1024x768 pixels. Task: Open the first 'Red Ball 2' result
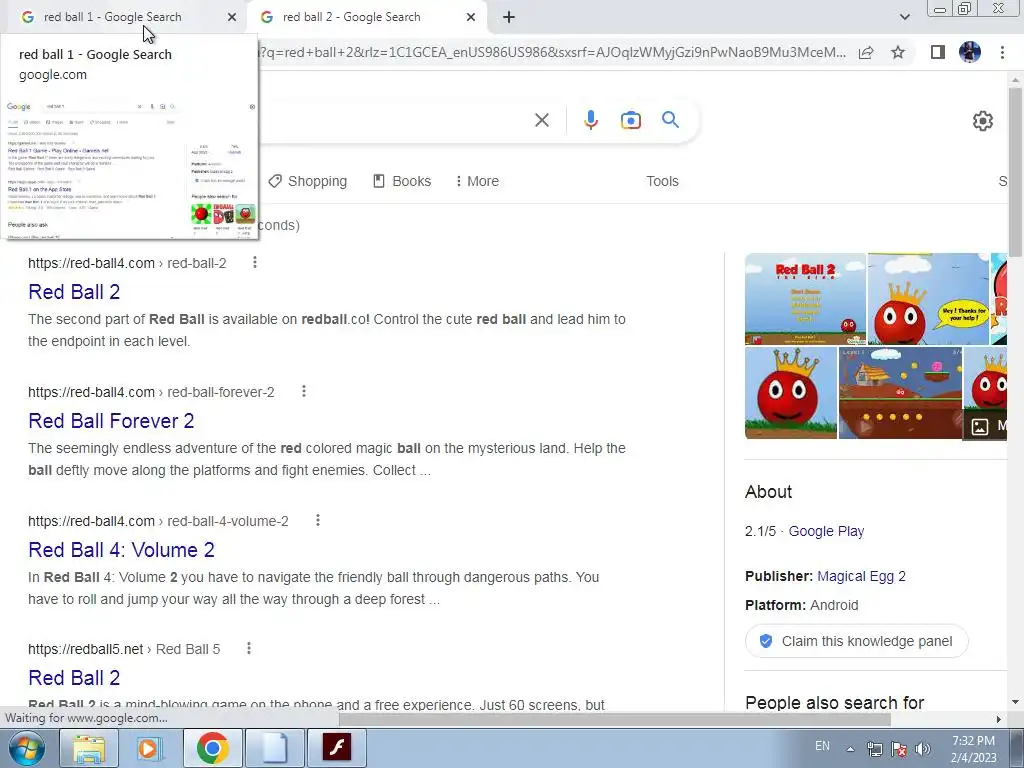[74, 292]
